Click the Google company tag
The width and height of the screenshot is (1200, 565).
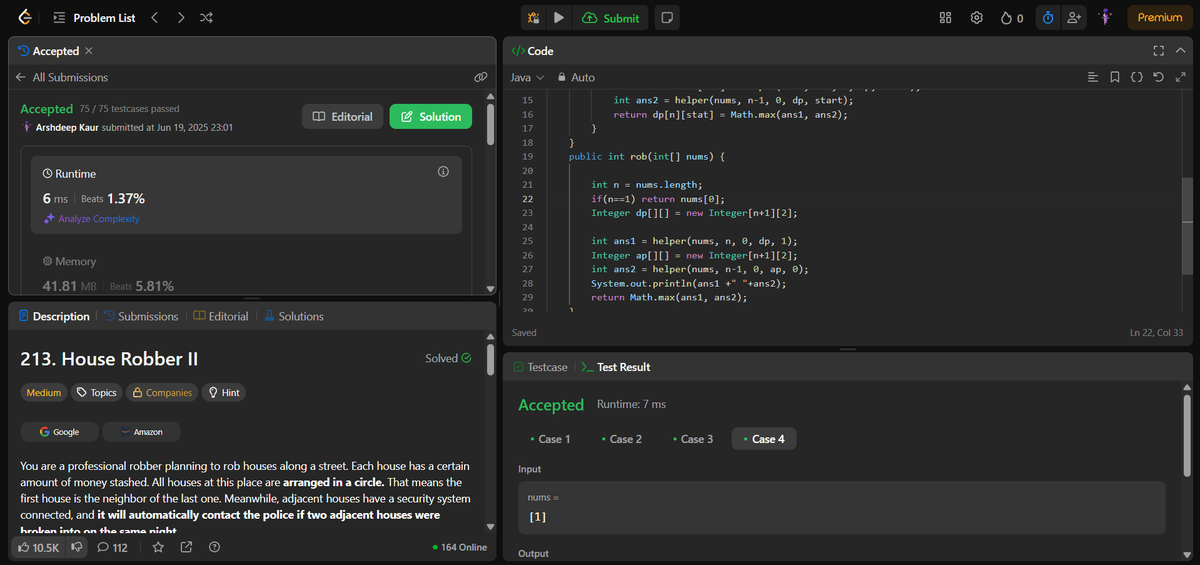coord(60,431)
